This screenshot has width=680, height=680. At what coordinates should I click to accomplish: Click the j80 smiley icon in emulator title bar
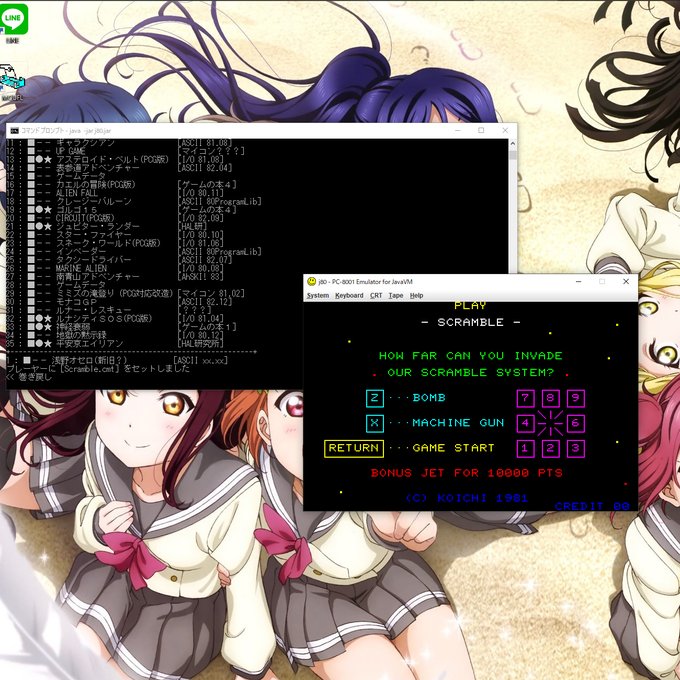tap(311, 281)
